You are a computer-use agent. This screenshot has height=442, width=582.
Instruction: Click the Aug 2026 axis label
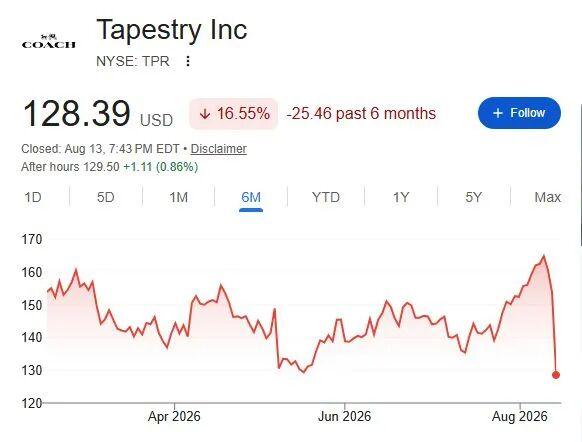coord(520,416)
